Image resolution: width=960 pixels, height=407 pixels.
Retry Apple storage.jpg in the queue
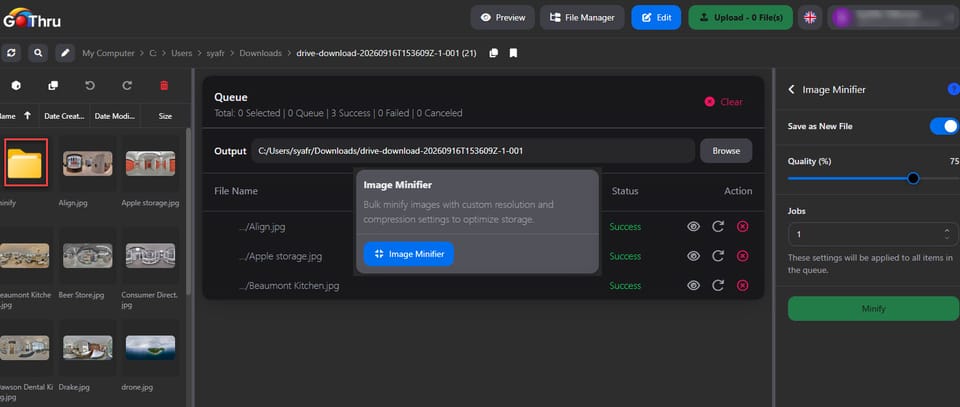718,256
